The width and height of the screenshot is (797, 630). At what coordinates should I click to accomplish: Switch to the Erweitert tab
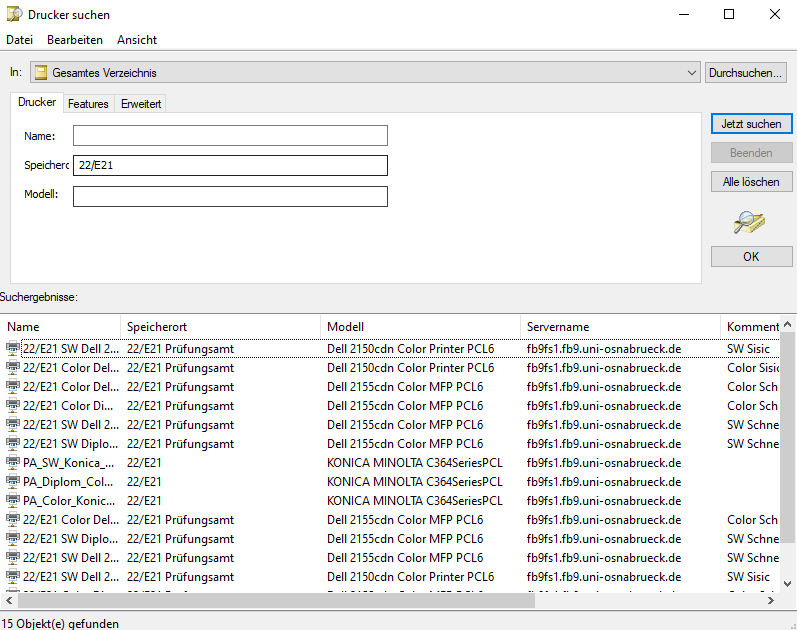[141, 104]
